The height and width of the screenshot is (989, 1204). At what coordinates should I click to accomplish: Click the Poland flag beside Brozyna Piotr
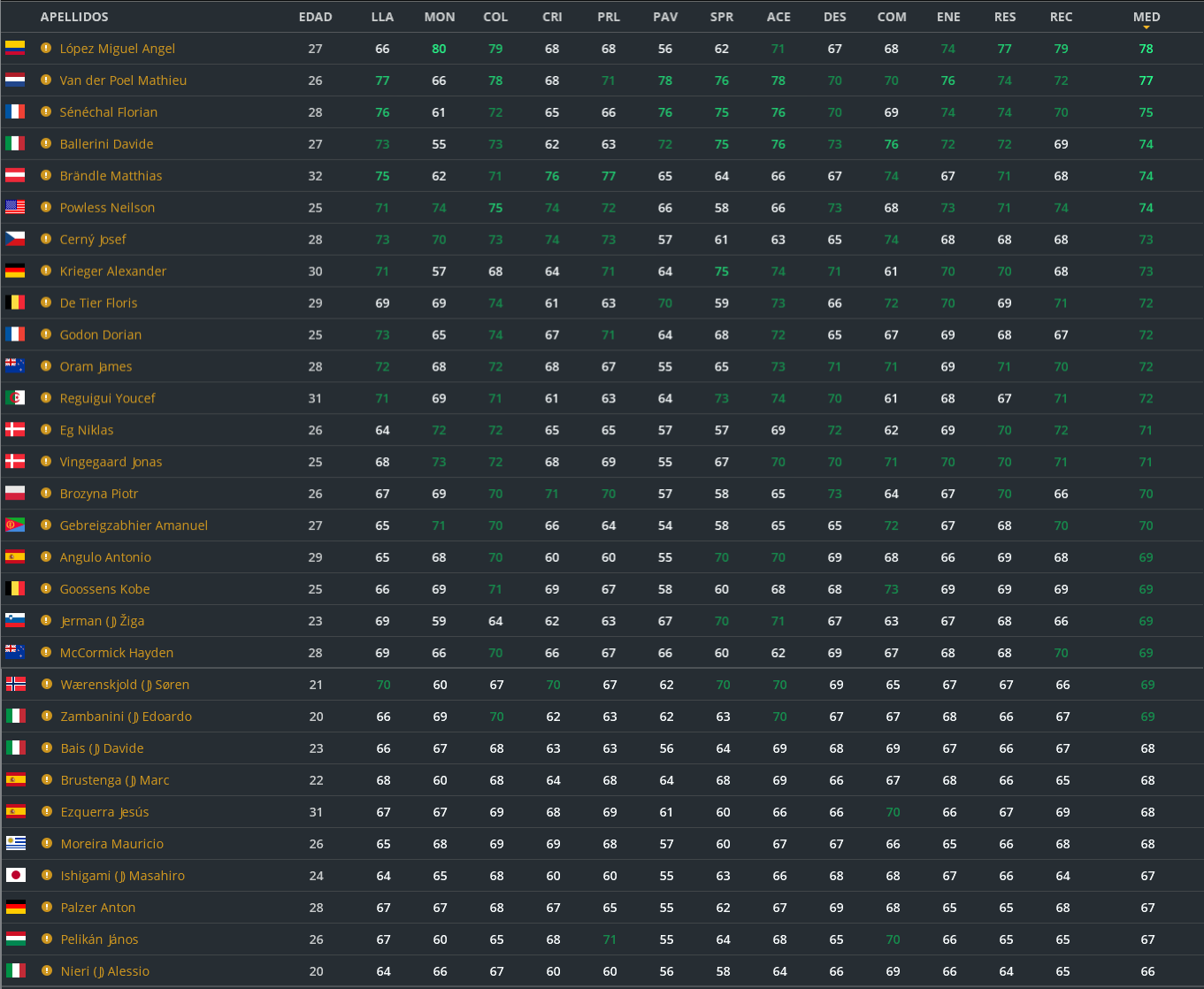coord(15,494)
